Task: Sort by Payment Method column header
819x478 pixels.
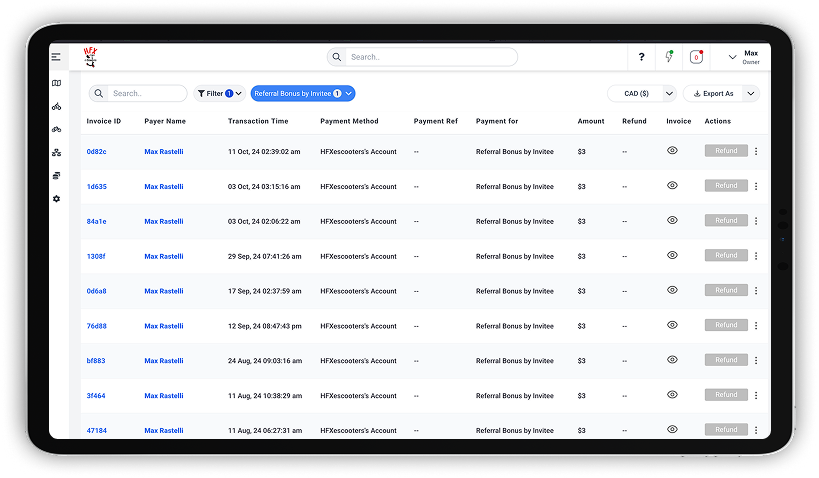Action: [x=349, y=121]
